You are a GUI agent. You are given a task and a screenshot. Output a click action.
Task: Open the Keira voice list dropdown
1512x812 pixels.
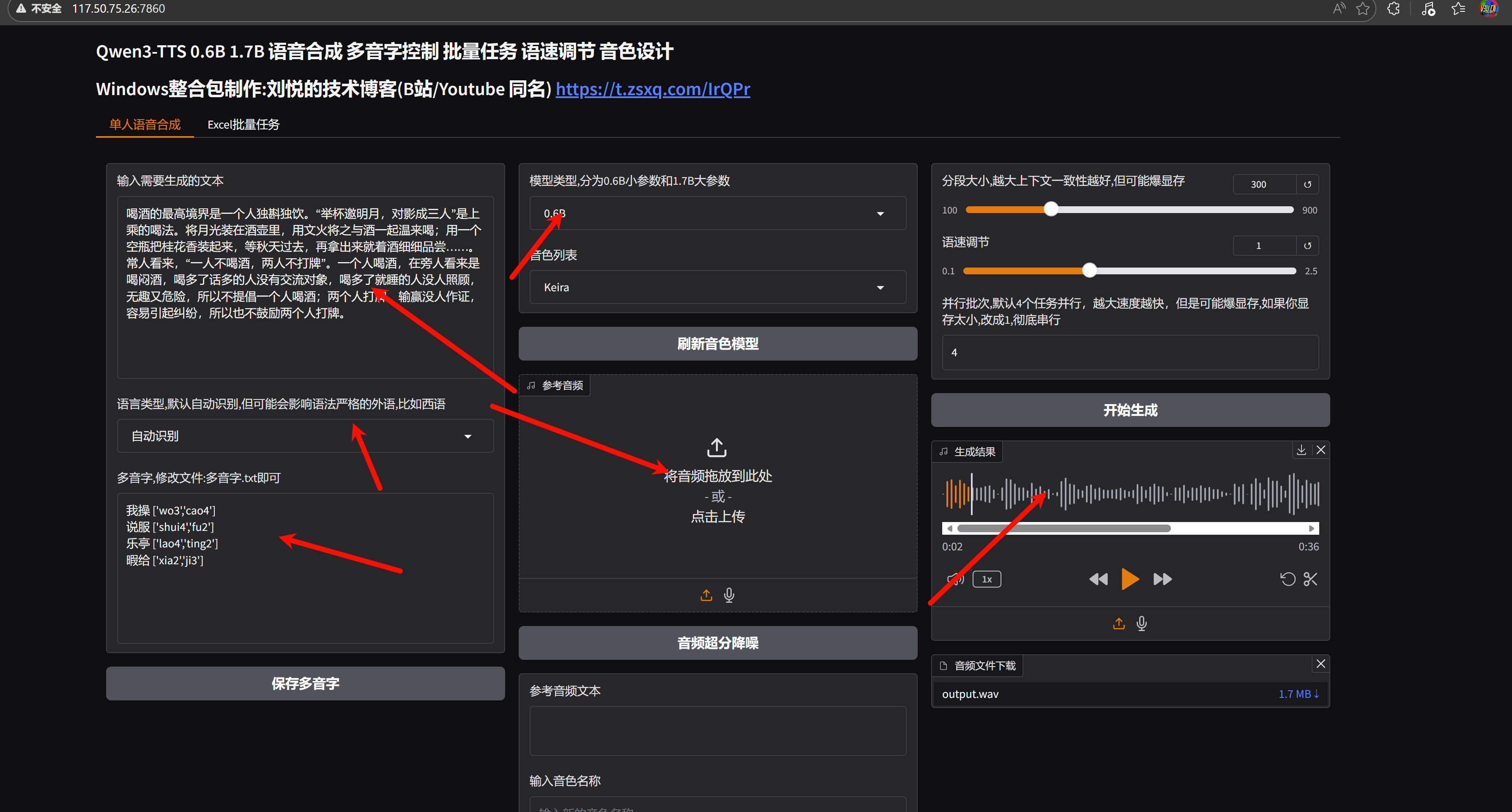[x=717, y=287]
